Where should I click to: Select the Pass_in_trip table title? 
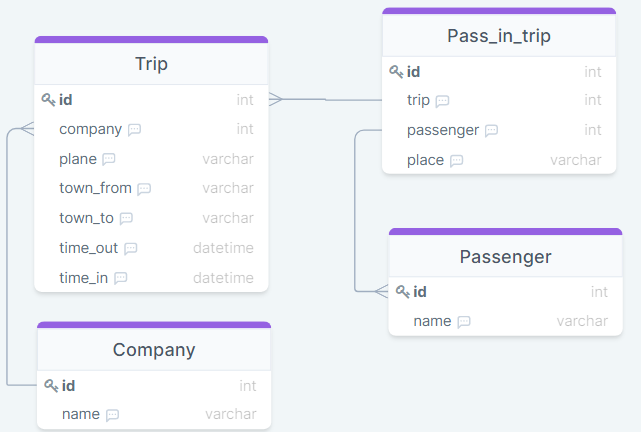pos(498,37)
